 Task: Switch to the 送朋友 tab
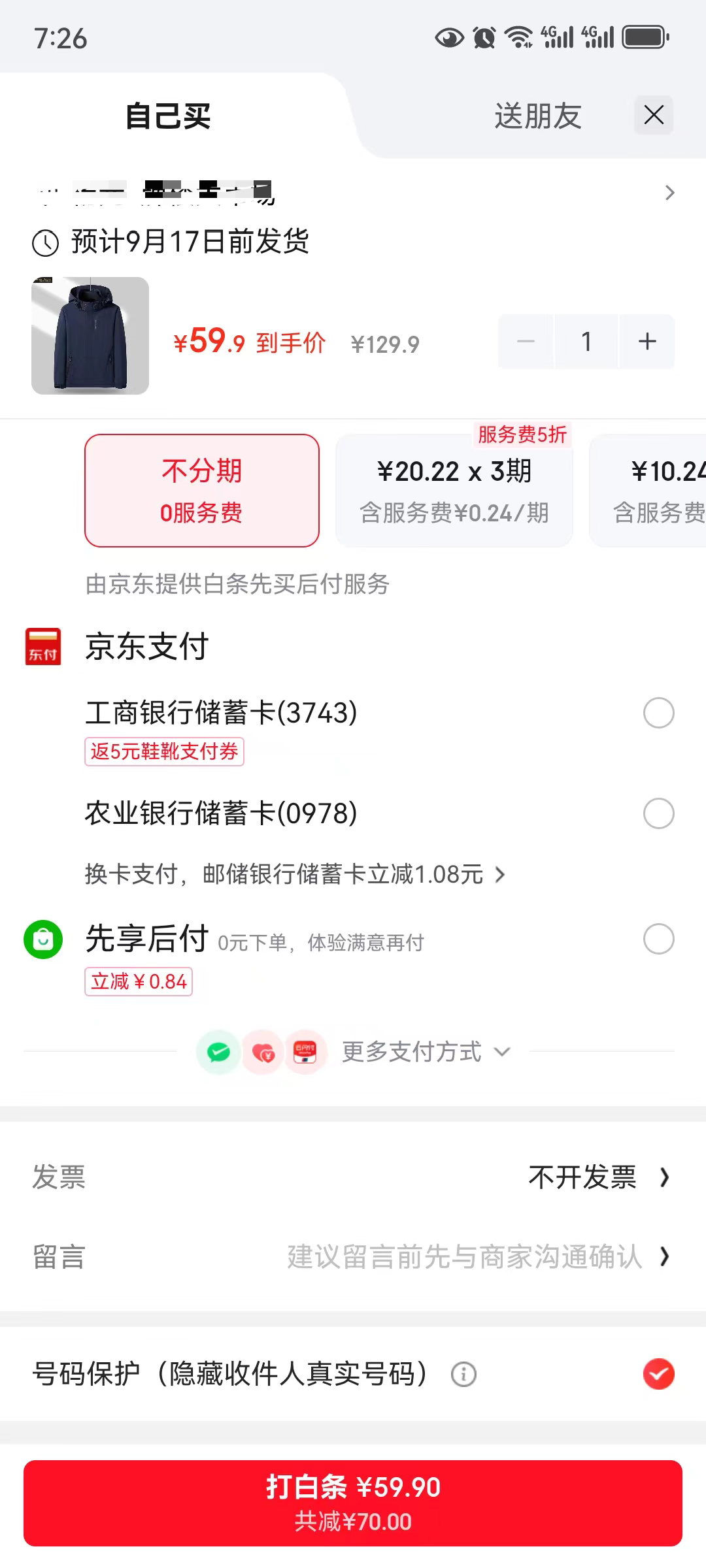[x=537, y=116]
